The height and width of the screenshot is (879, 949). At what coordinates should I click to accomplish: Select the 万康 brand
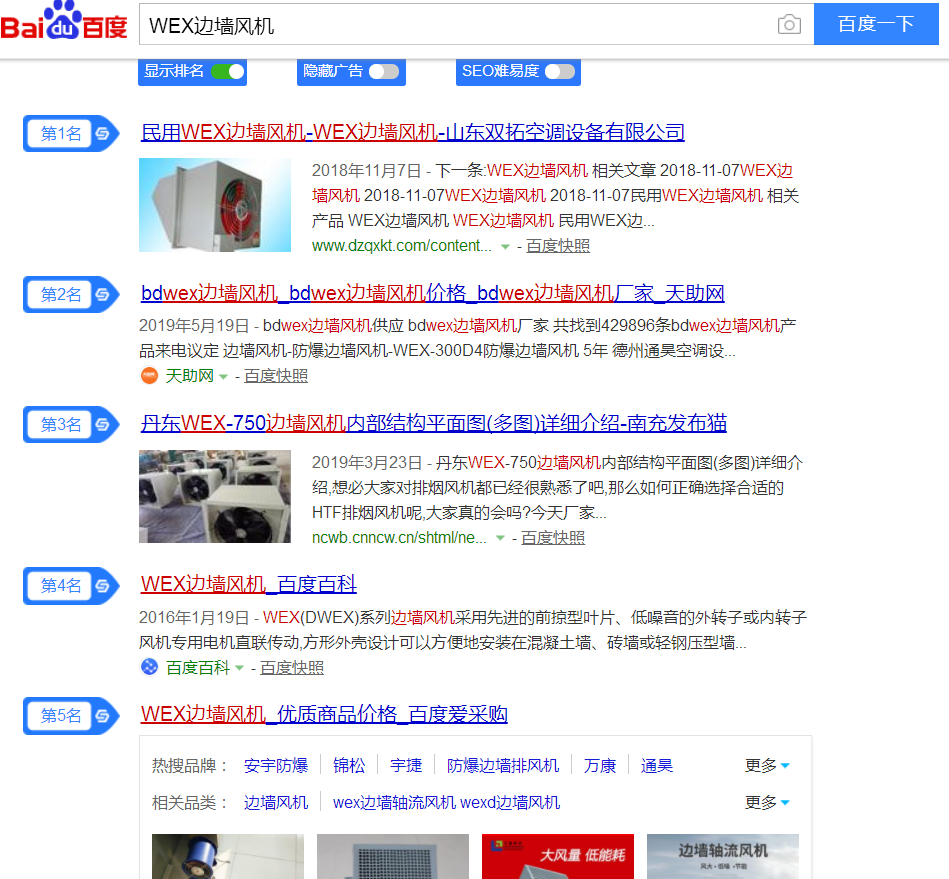[600, 766]
